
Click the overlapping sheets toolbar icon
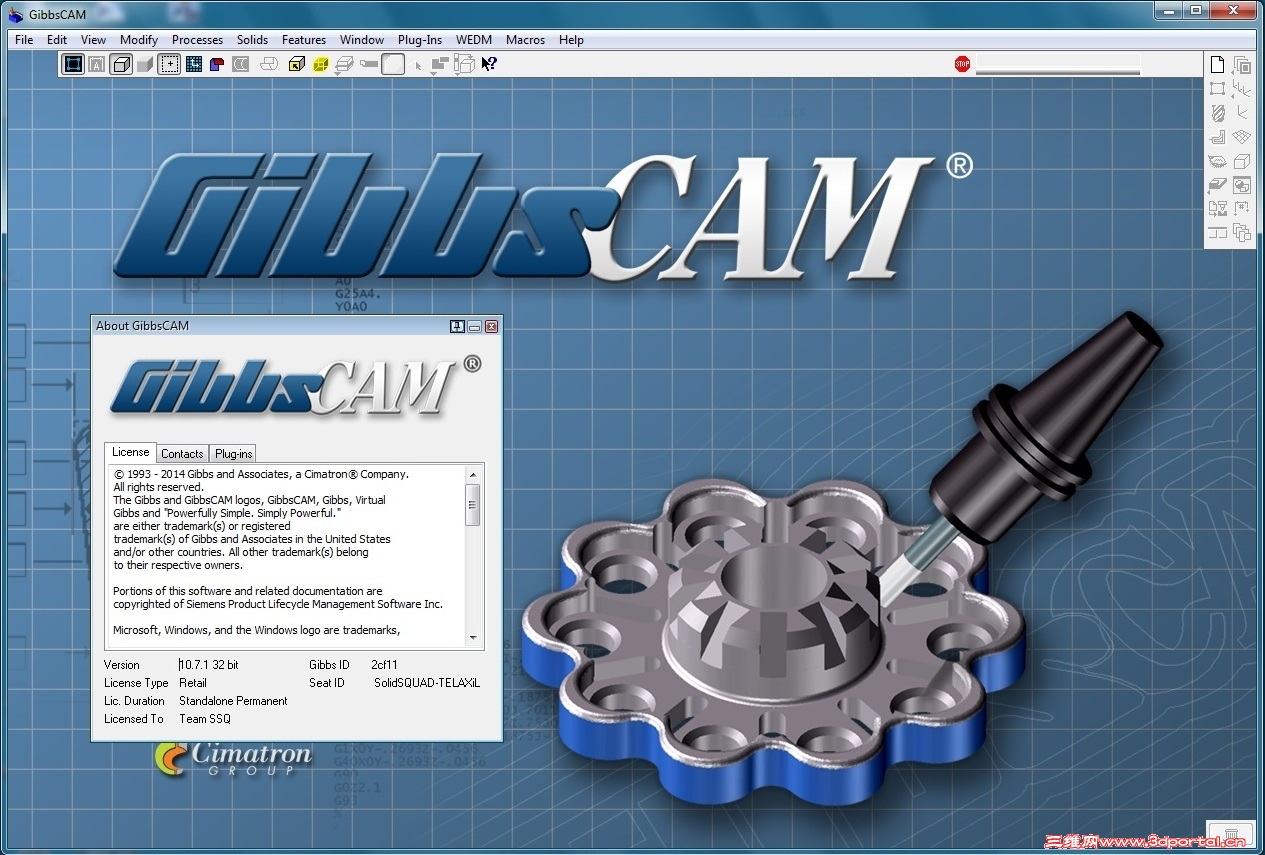269,64
